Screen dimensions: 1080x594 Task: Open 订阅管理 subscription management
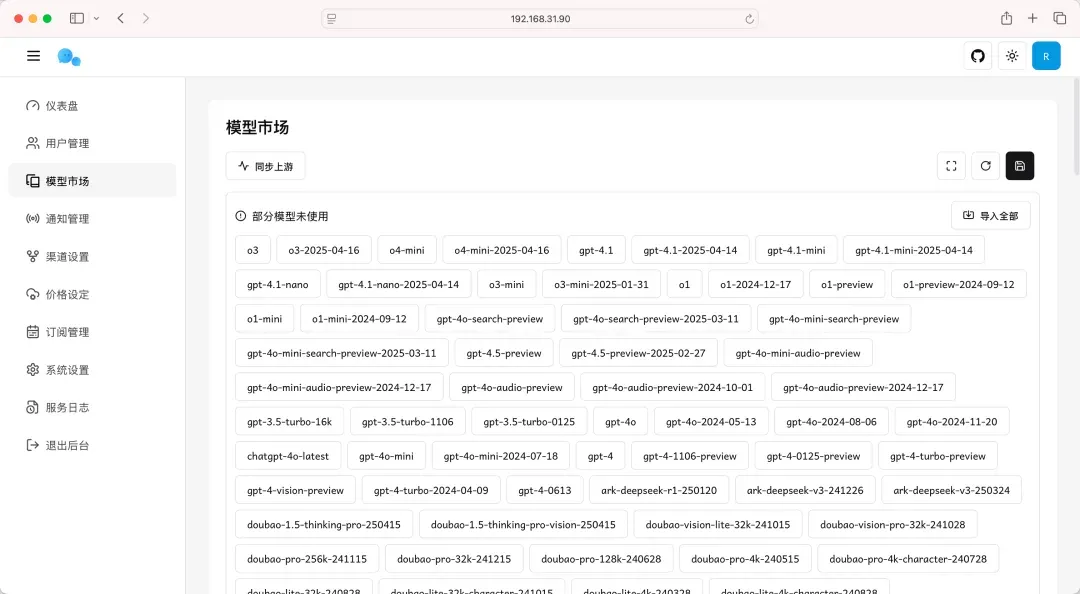point(92,331)
